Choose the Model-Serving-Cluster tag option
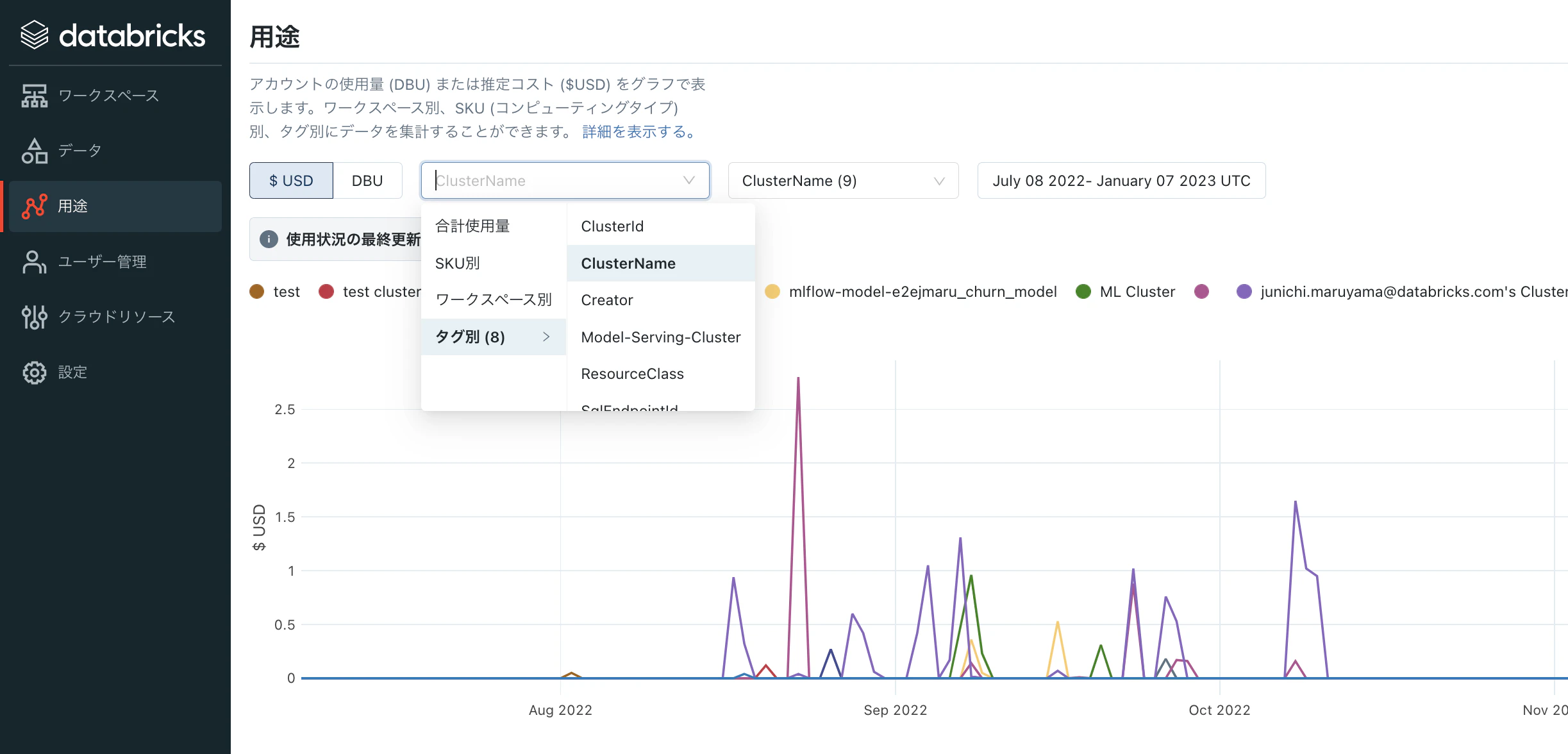This screenshot has width=1568, height=754. pos(661,337)
